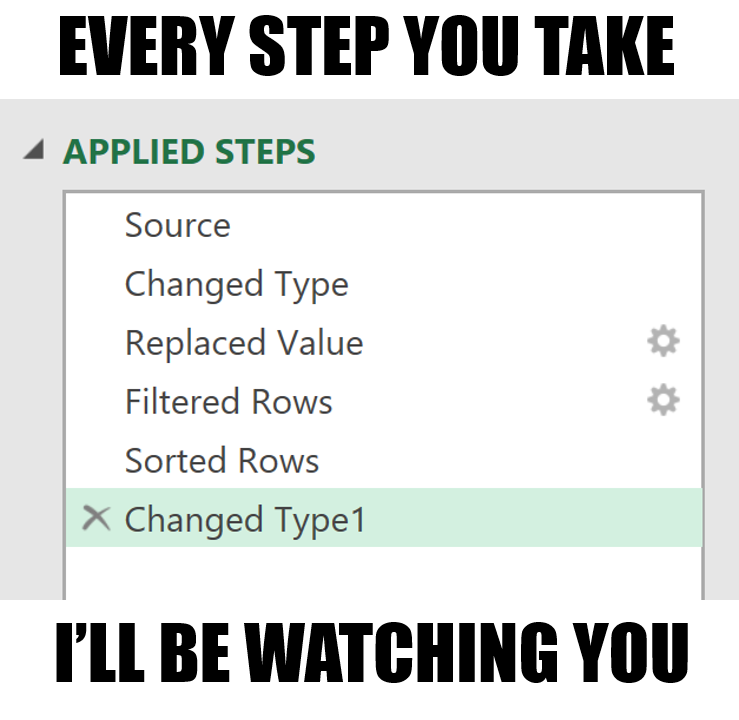This screenshot has height=720, width=739.
Task: Click green highlight right of Changed Type1 text
Action: 530,519
